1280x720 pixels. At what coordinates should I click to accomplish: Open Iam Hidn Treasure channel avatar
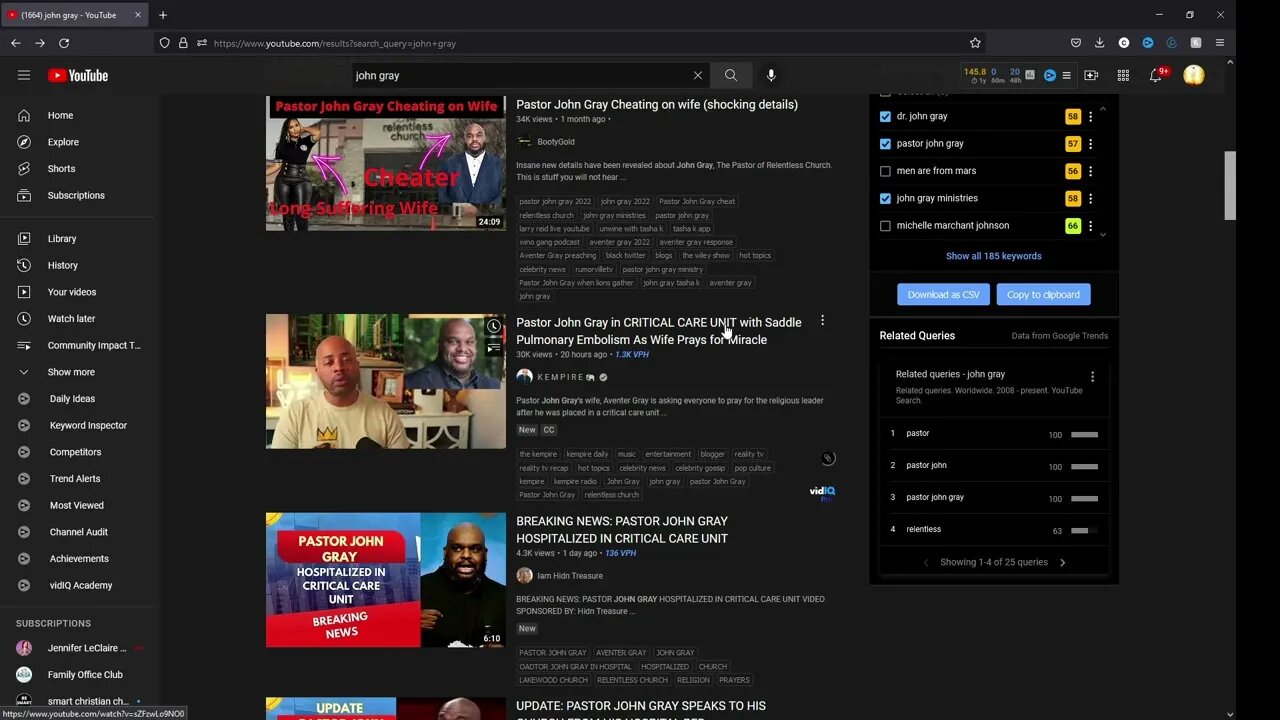coord(524,575)
